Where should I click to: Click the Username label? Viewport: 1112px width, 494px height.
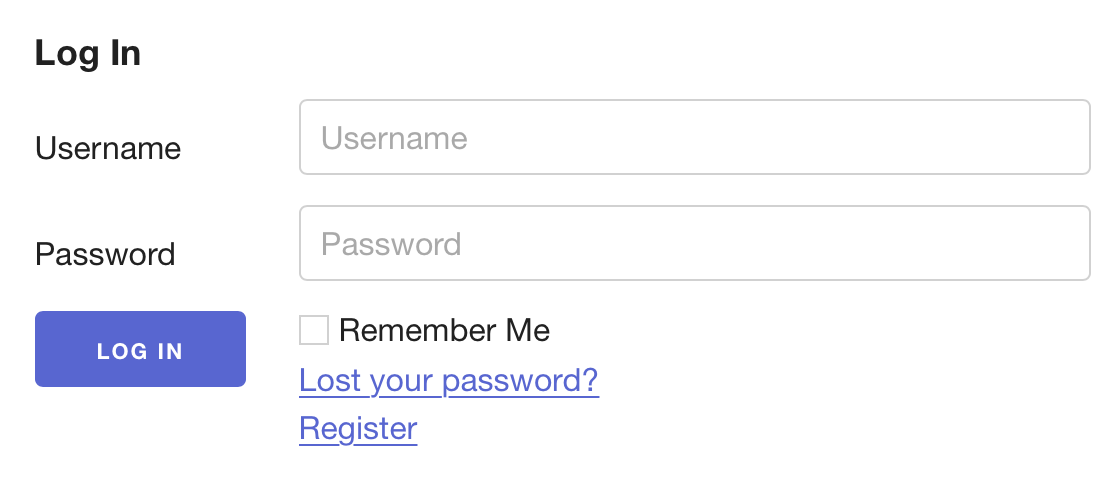click(108, 149)
